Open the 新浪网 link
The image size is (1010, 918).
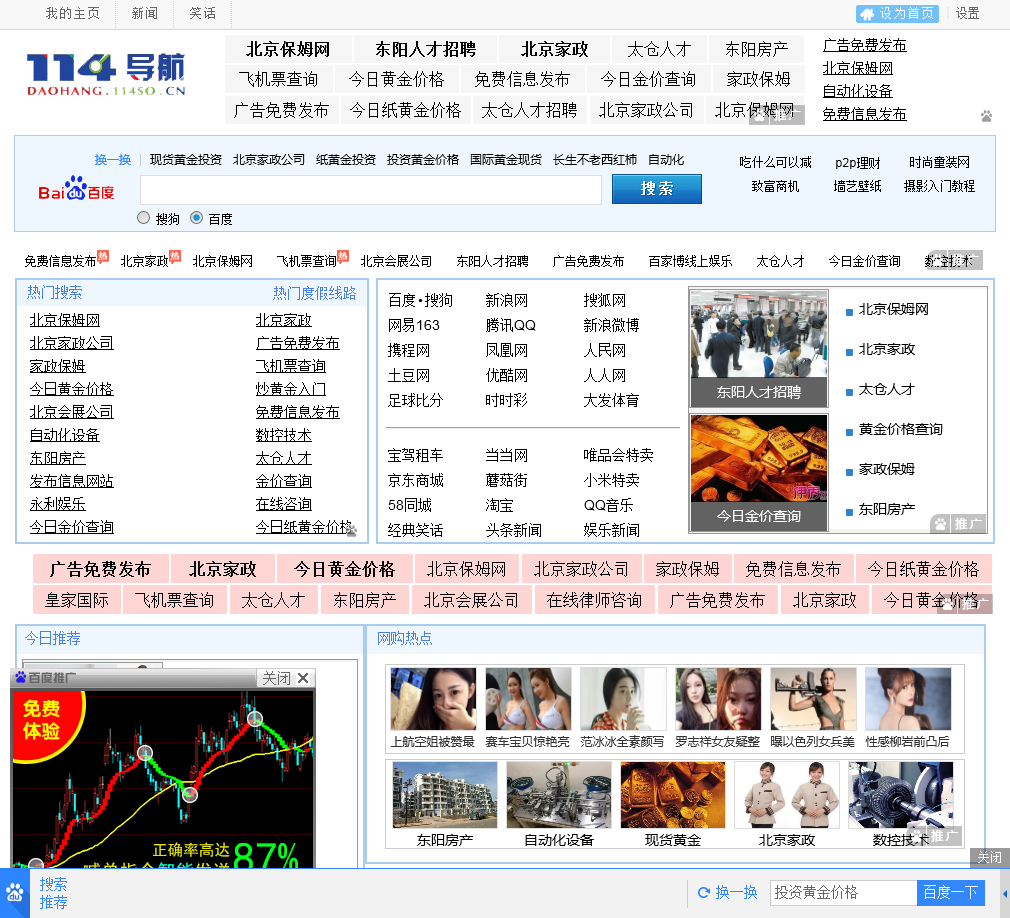coord(506,301)
